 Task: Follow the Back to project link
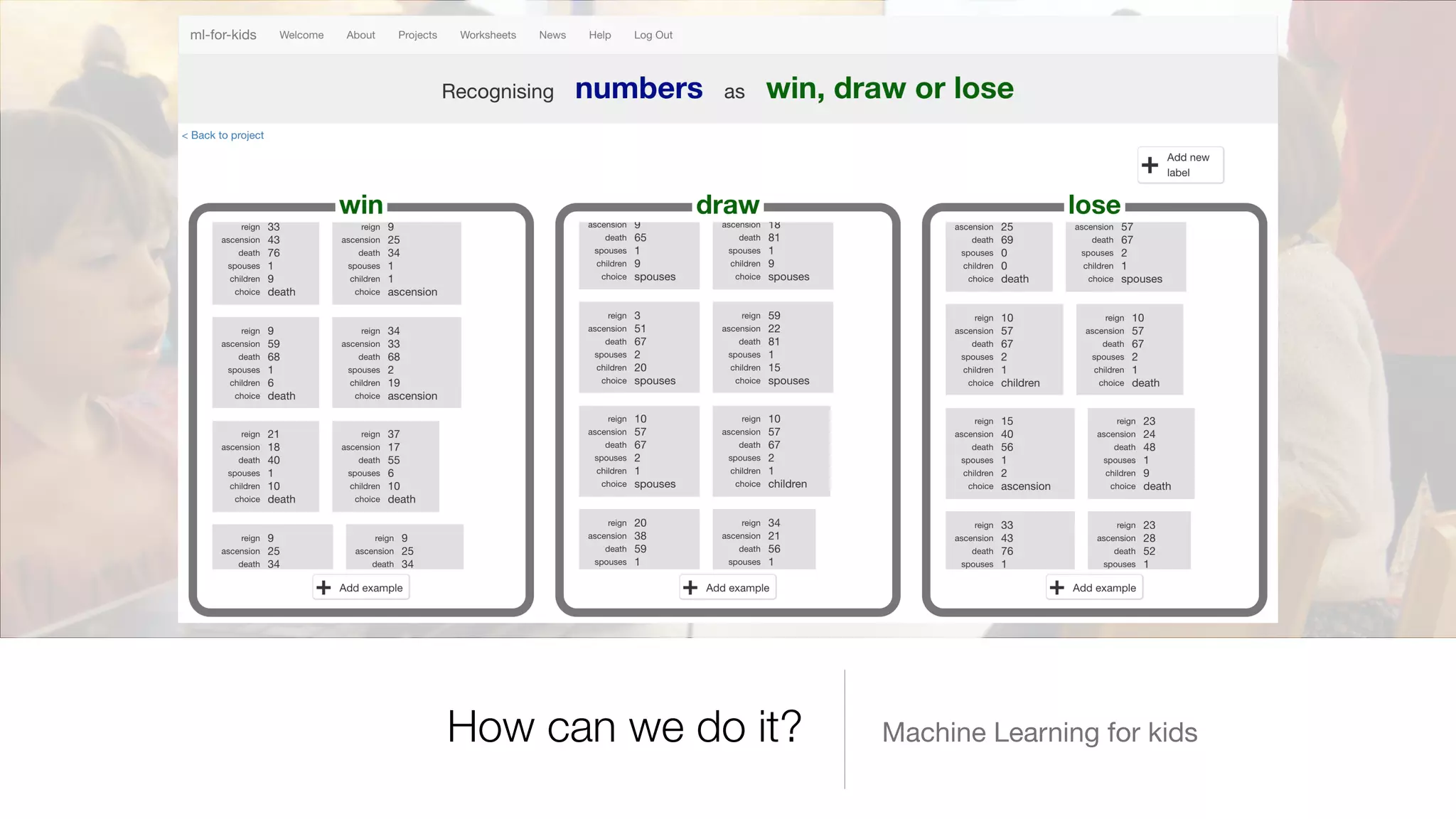click(223, 135)
